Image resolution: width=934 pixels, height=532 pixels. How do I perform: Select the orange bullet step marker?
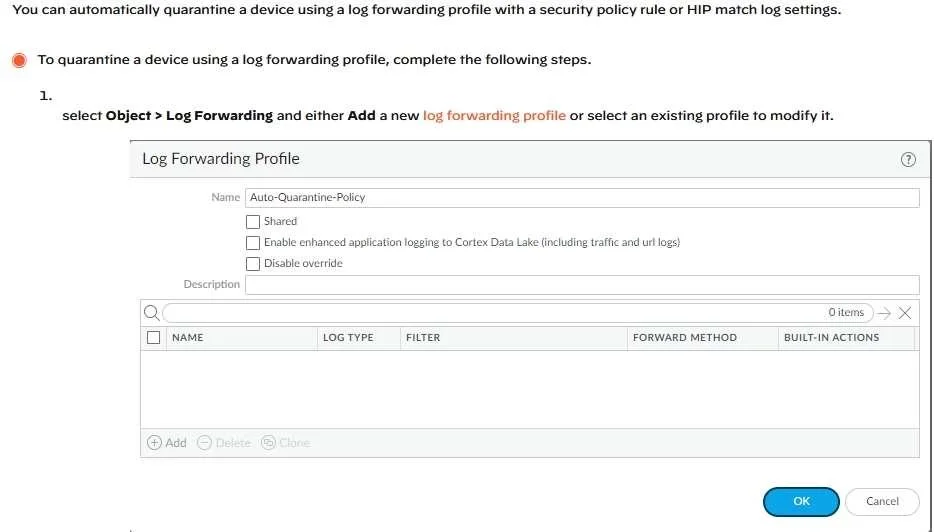click(19, 60)
